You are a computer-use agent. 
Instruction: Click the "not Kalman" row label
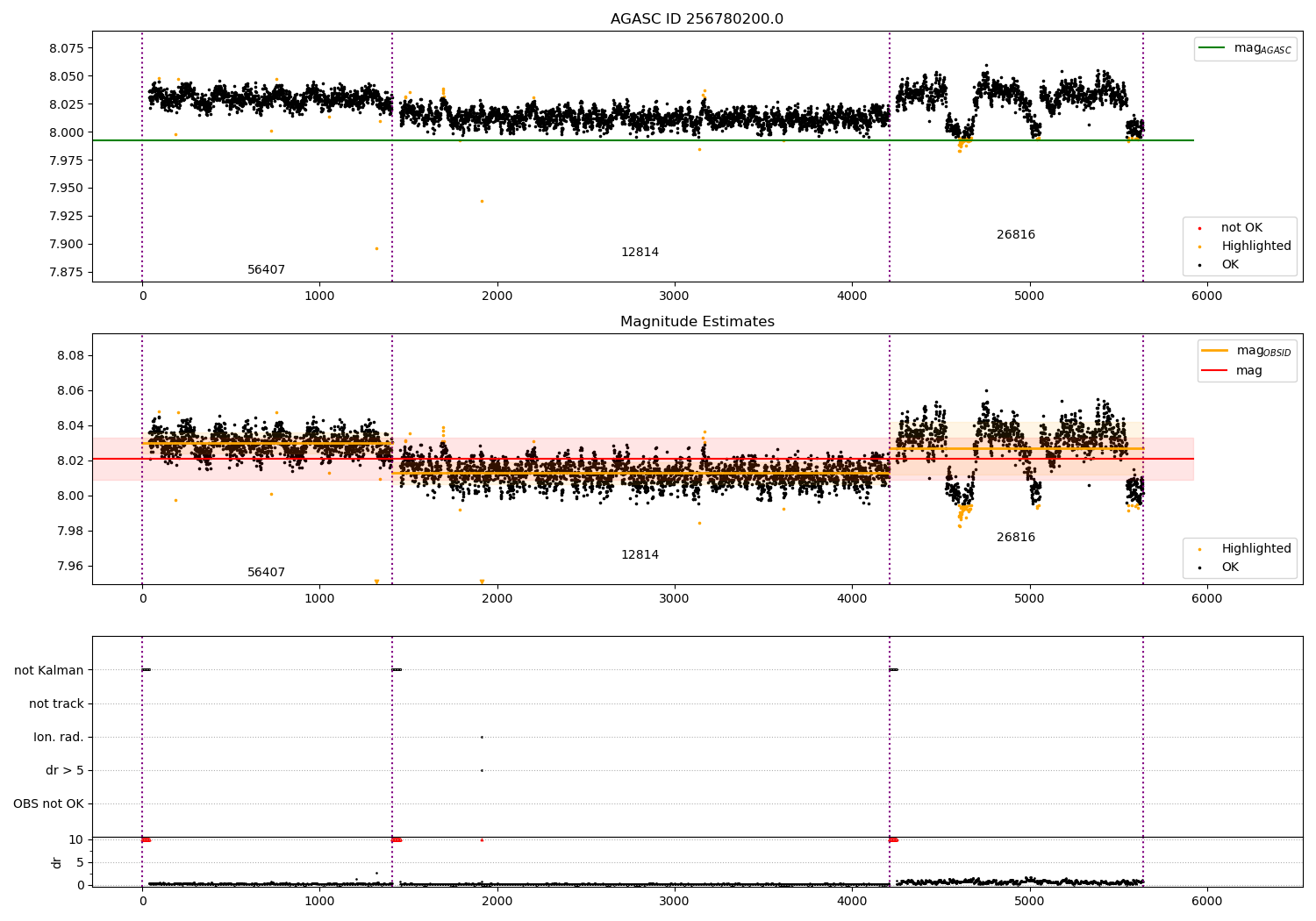(49, 671)
